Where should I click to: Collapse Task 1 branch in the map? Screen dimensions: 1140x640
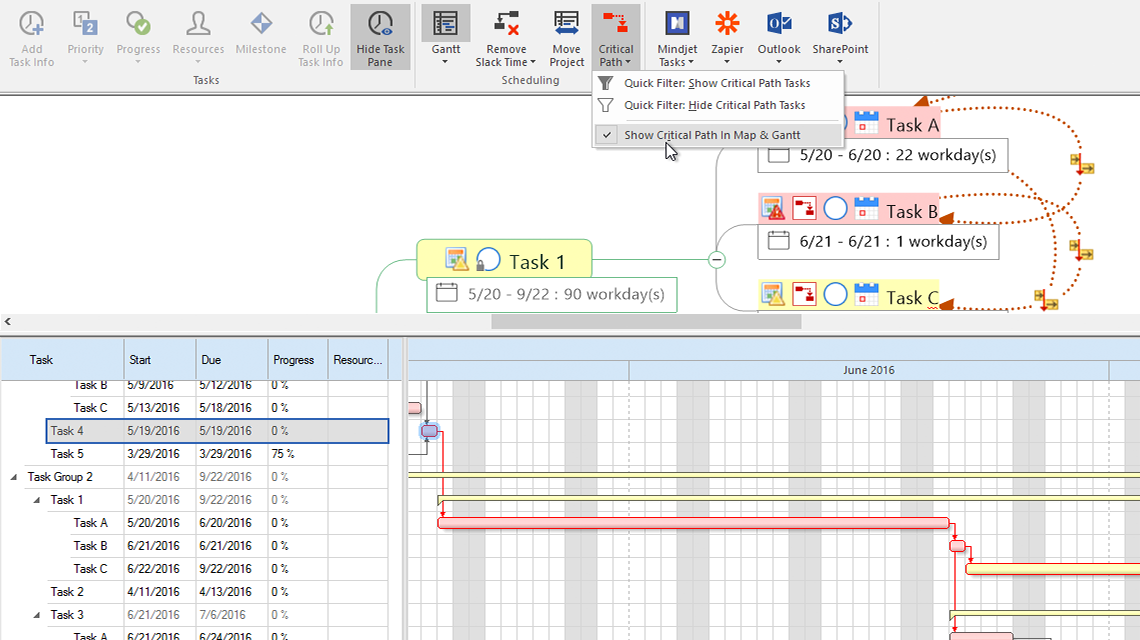[716, 260]
